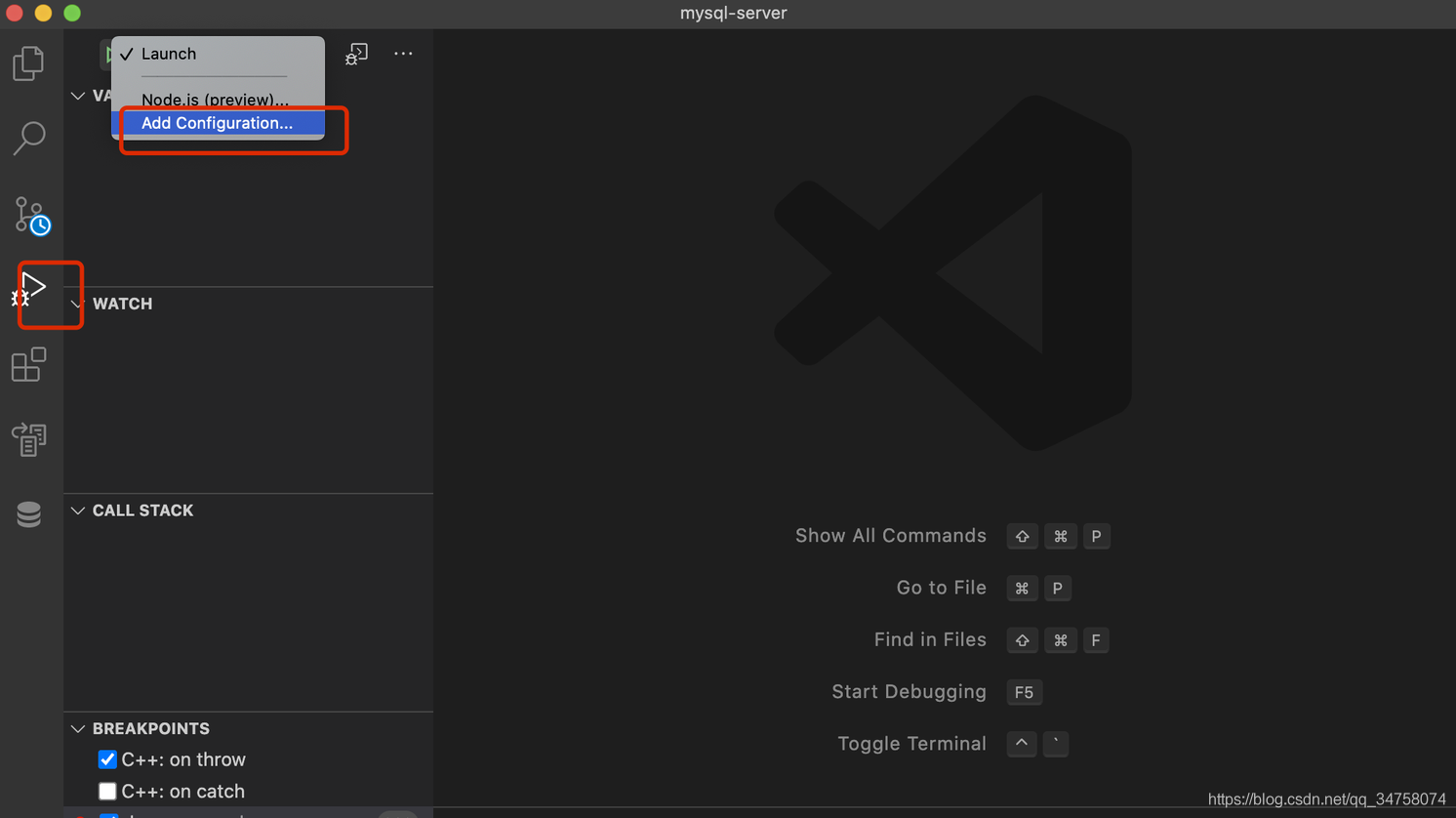Uncheck the C++: on throw breakpoint
The width and height of the screenshot is (1456, 818).
(107, 759)
